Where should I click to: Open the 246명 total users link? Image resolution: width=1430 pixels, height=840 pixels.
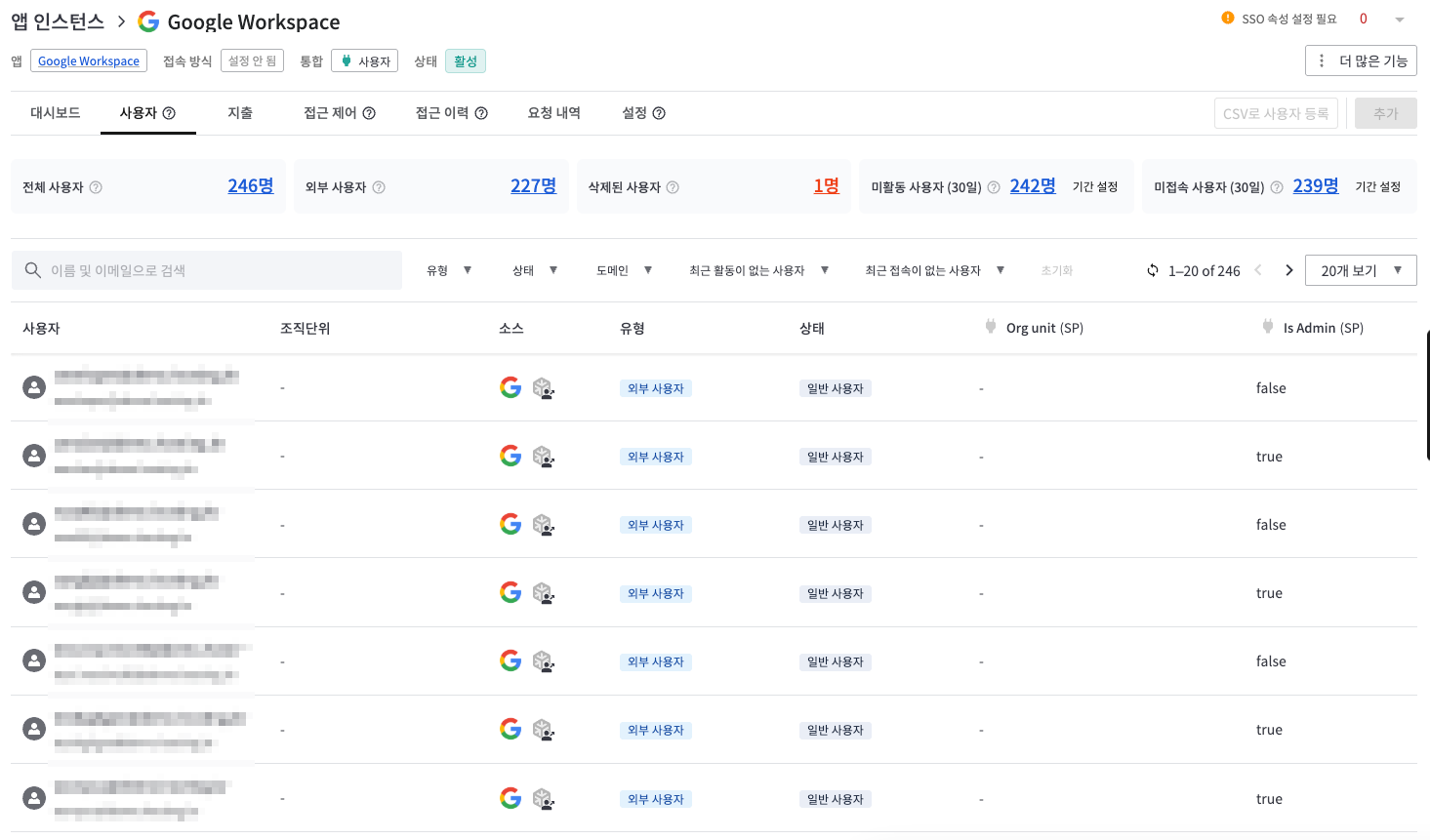click(250, 185)
